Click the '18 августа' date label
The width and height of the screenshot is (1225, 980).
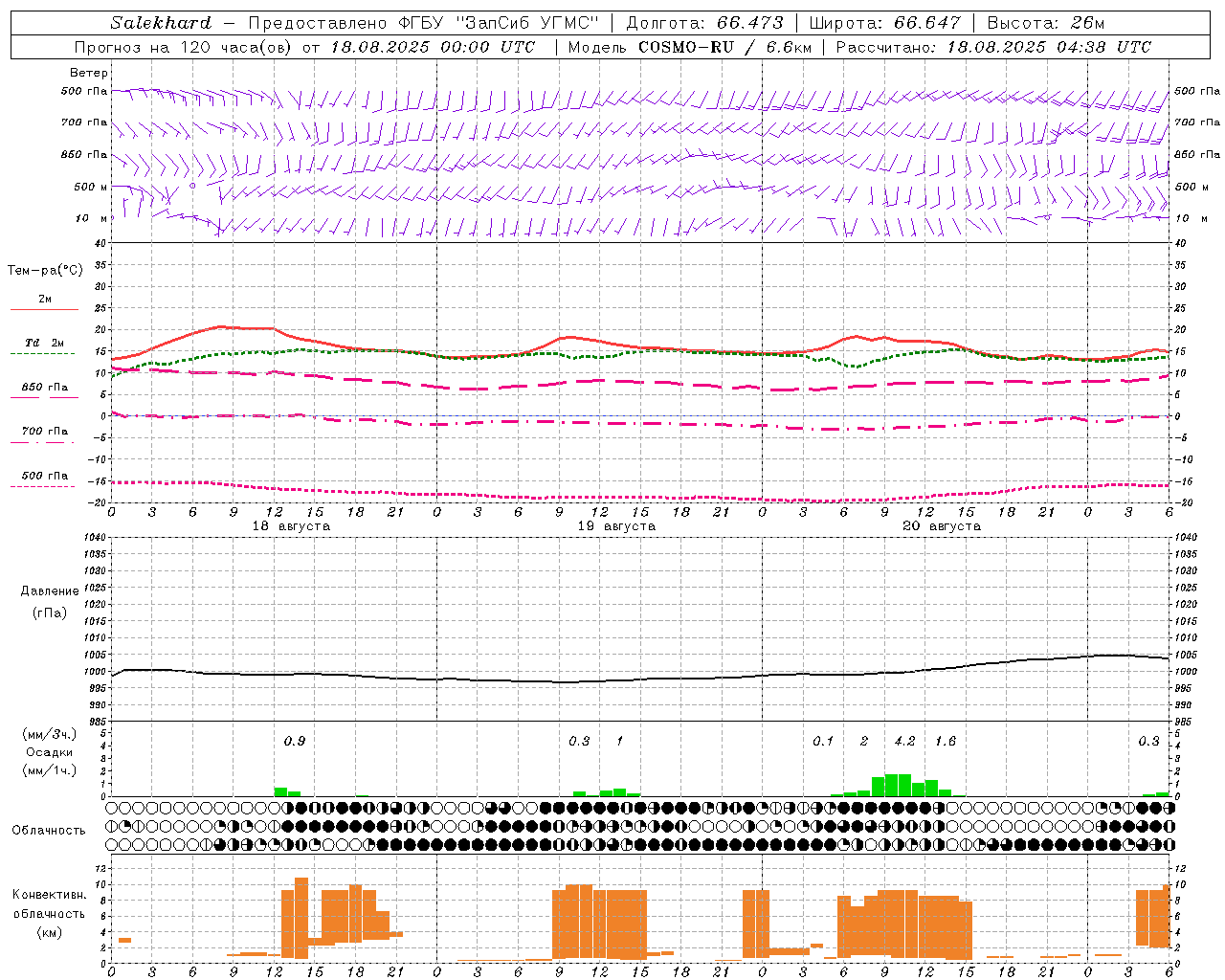[291, 526]
